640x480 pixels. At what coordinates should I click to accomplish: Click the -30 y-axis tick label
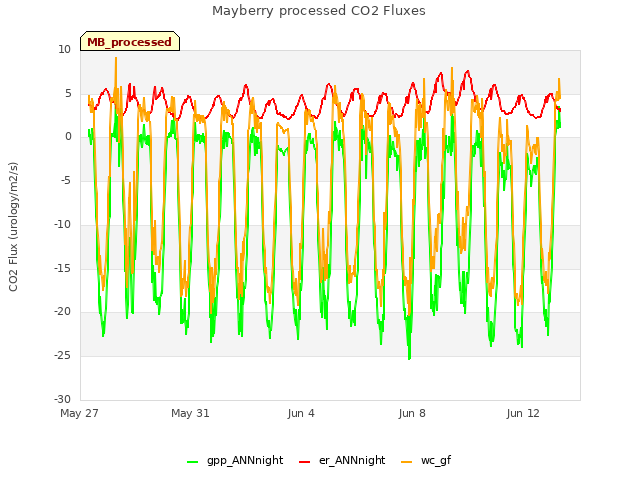pyautogui.click(x=62, y=399)
